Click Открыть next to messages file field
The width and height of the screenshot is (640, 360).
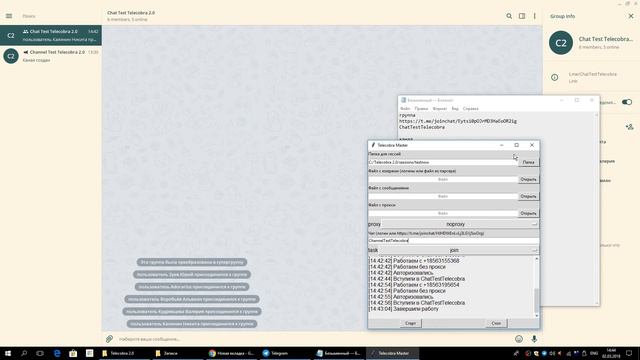pos(528,196)
